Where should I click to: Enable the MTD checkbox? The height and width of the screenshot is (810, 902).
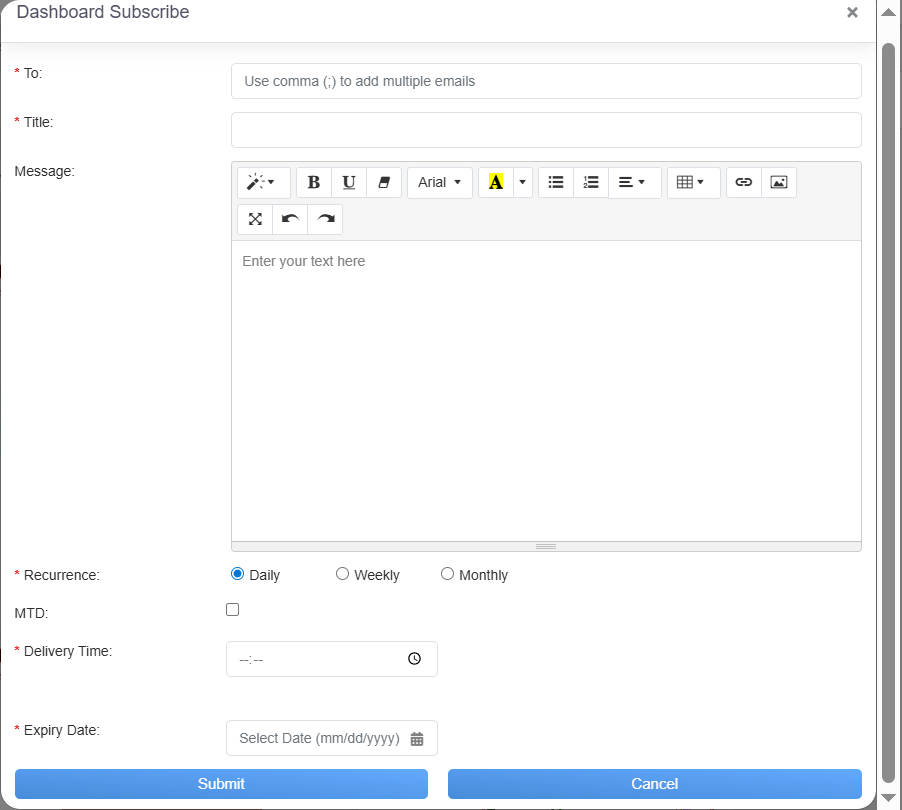tap(233, 609)
